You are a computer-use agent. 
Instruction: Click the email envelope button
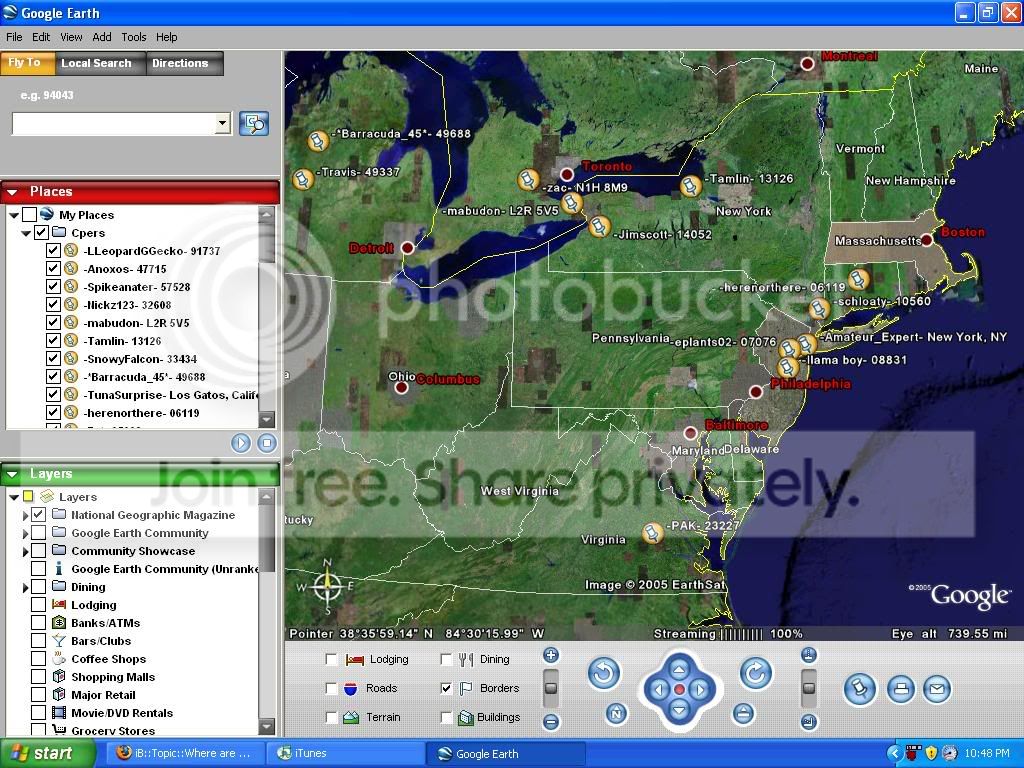tap(936, 689)
